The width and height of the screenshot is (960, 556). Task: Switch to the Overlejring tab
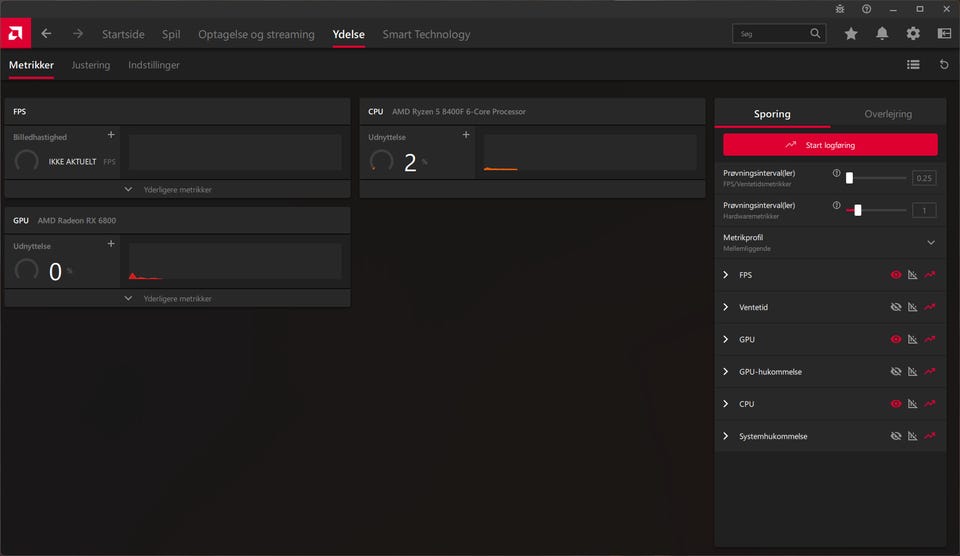click(x=888, y=114)
